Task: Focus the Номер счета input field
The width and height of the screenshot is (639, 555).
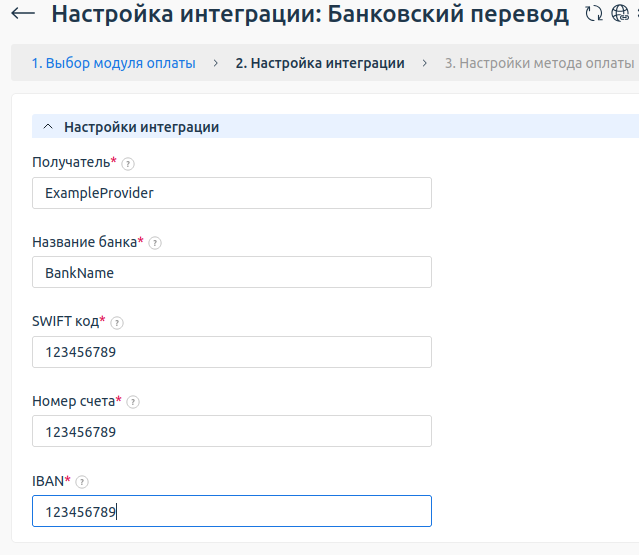Action: [x=232, y=431]
